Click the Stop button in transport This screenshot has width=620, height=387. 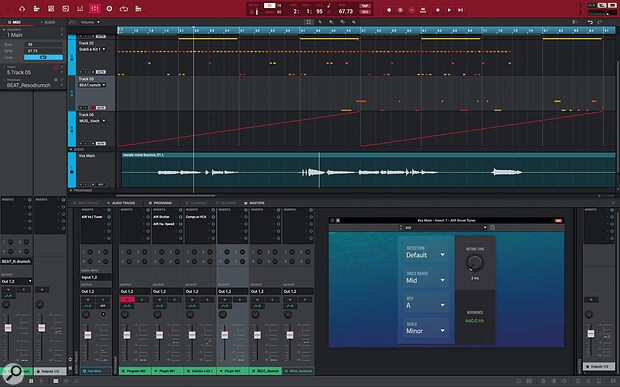pos(438,10)
